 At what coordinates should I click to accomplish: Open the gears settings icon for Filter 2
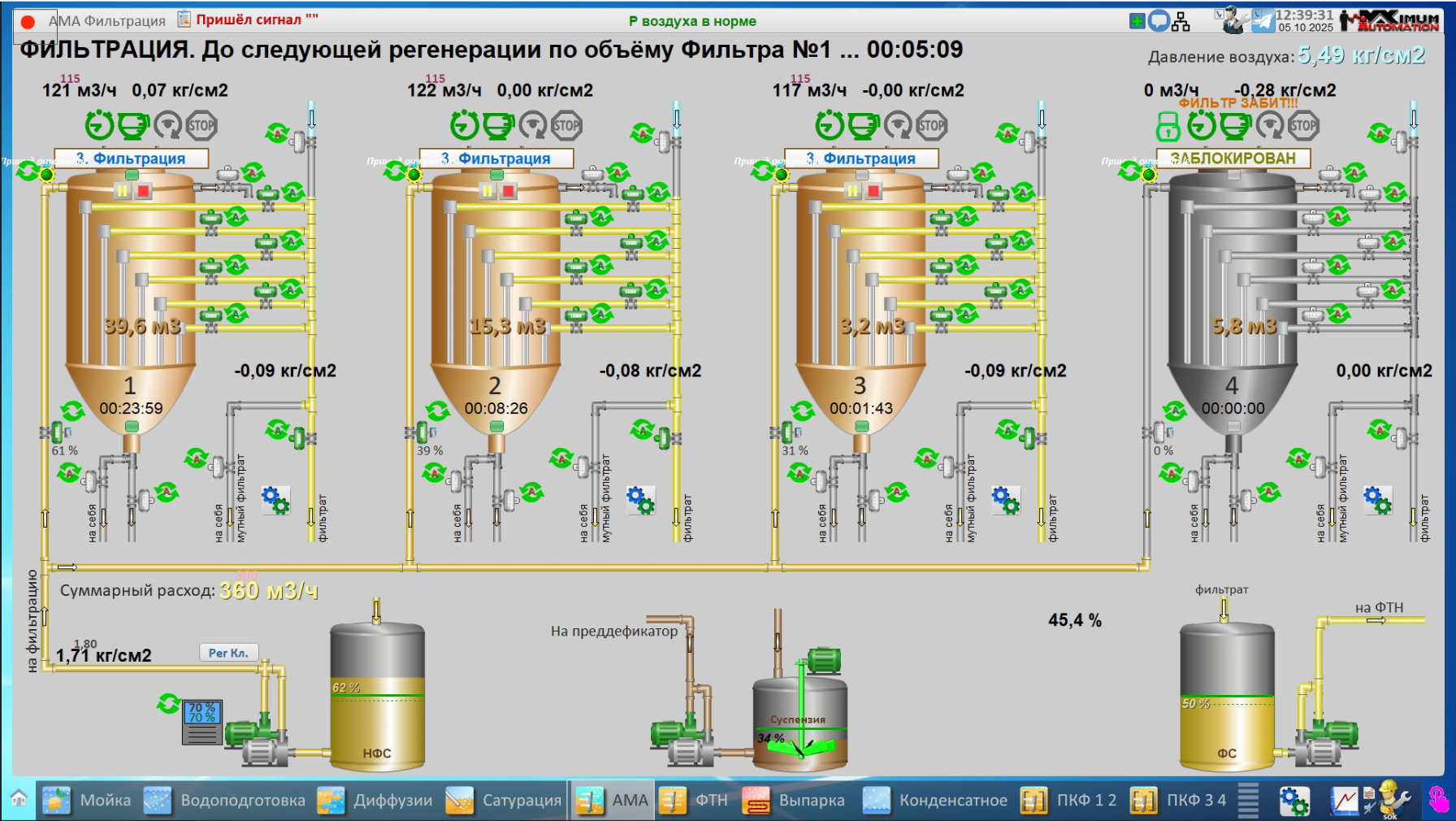pyautogui.click(x=640, y=500)
